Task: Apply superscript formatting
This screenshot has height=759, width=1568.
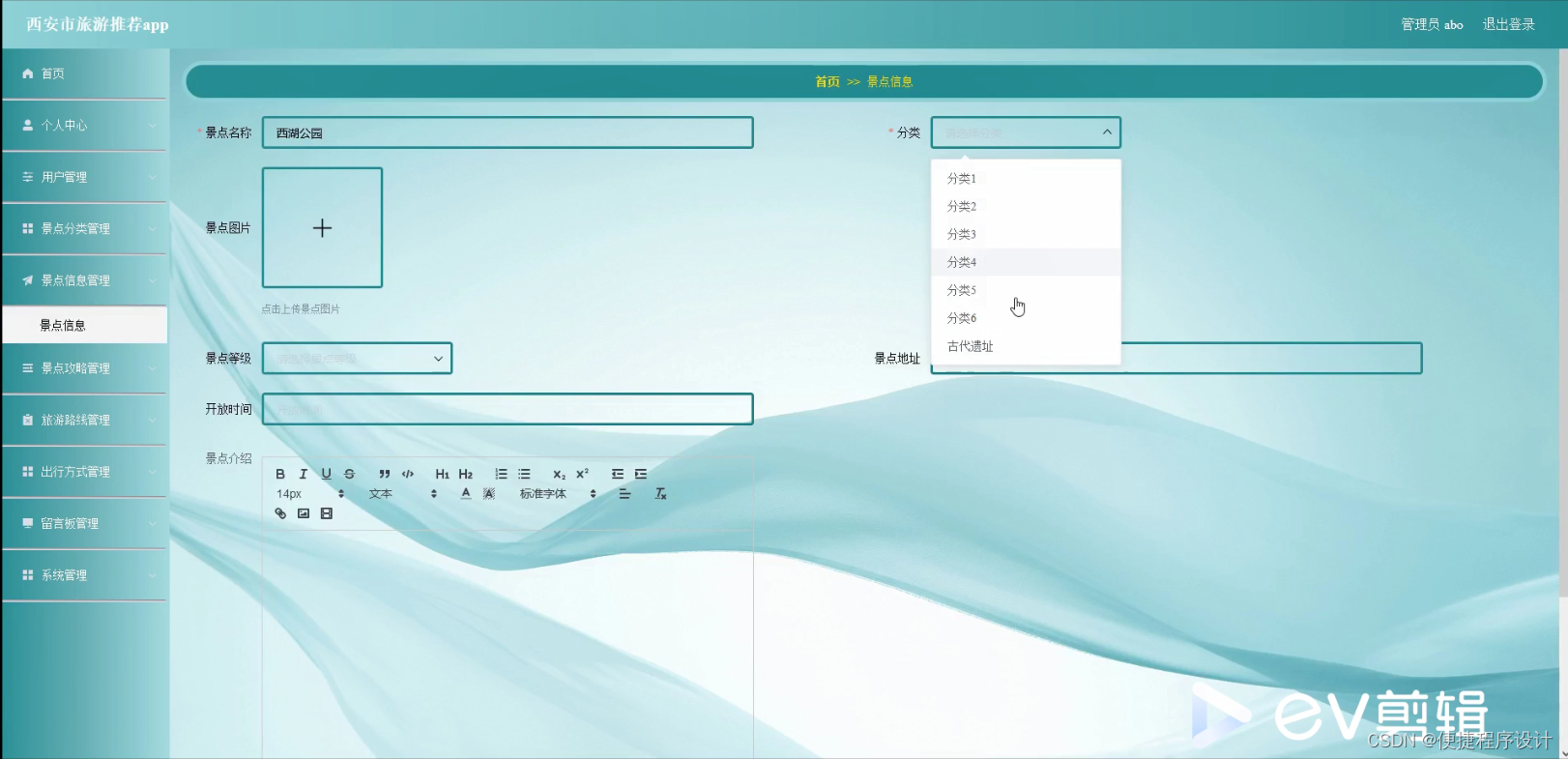Action: [x=582, y=474]
